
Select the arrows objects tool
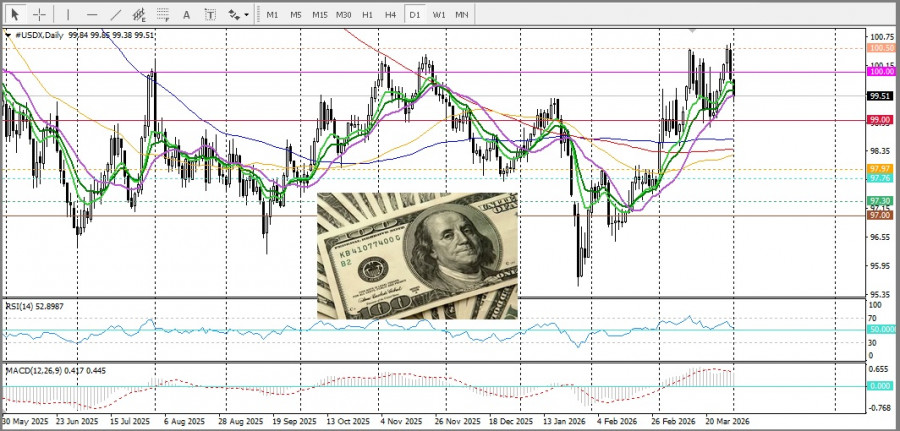pos(234,14)
